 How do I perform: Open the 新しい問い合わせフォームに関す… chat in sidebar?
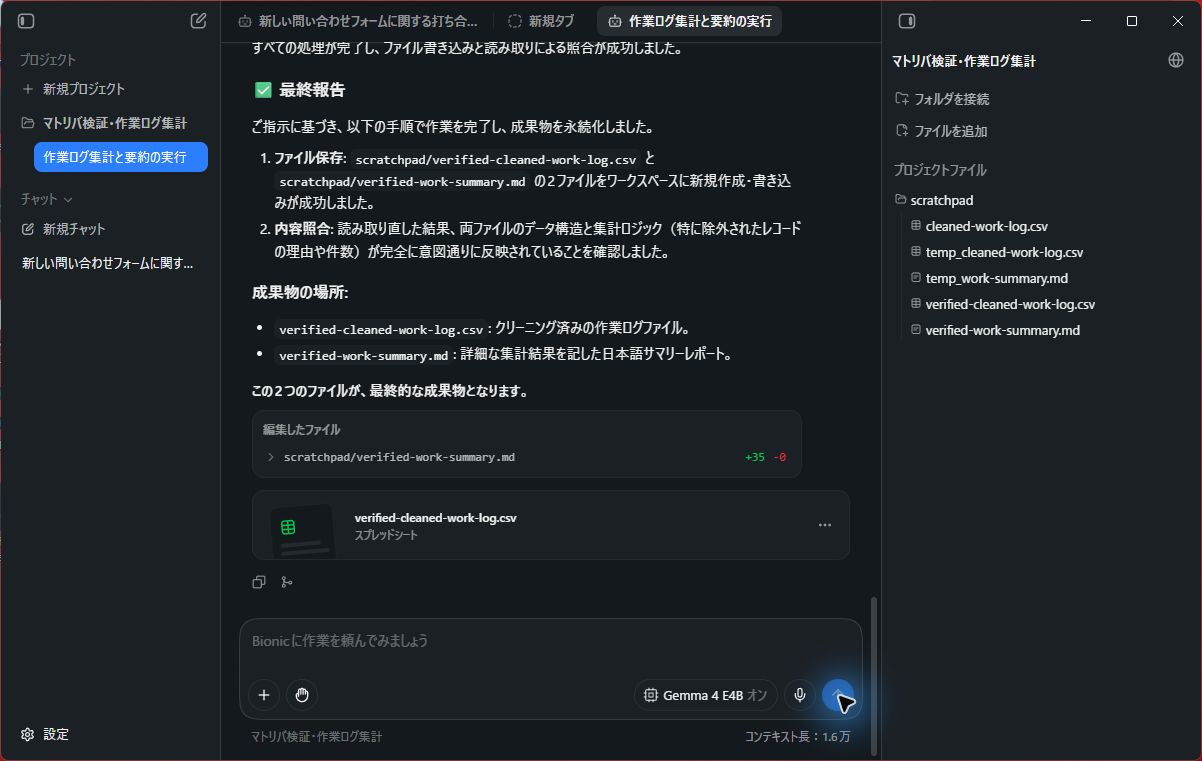point(108,263)
